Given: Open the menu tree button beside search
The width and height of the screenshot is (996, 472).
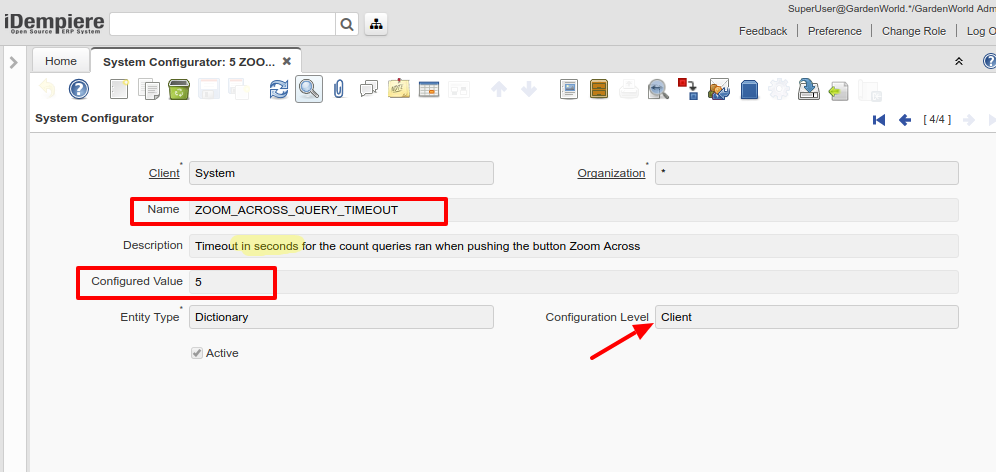Looking at the screenshot, I should pos(377,24).
